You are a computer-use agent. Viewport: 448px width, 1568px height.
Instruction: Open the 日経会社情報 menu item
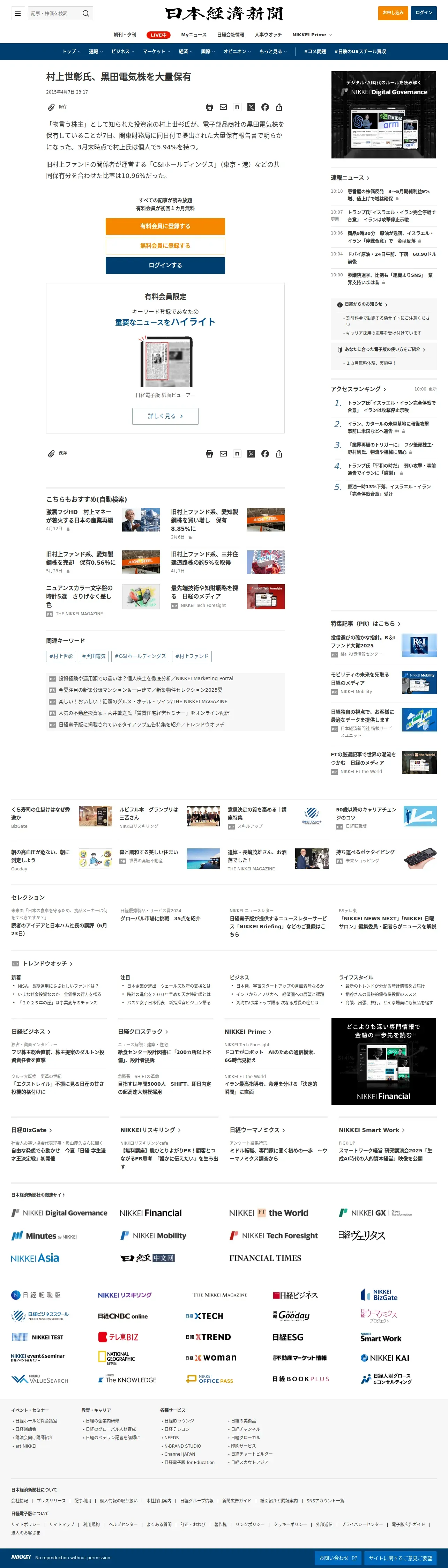click(x=231, y=35)
